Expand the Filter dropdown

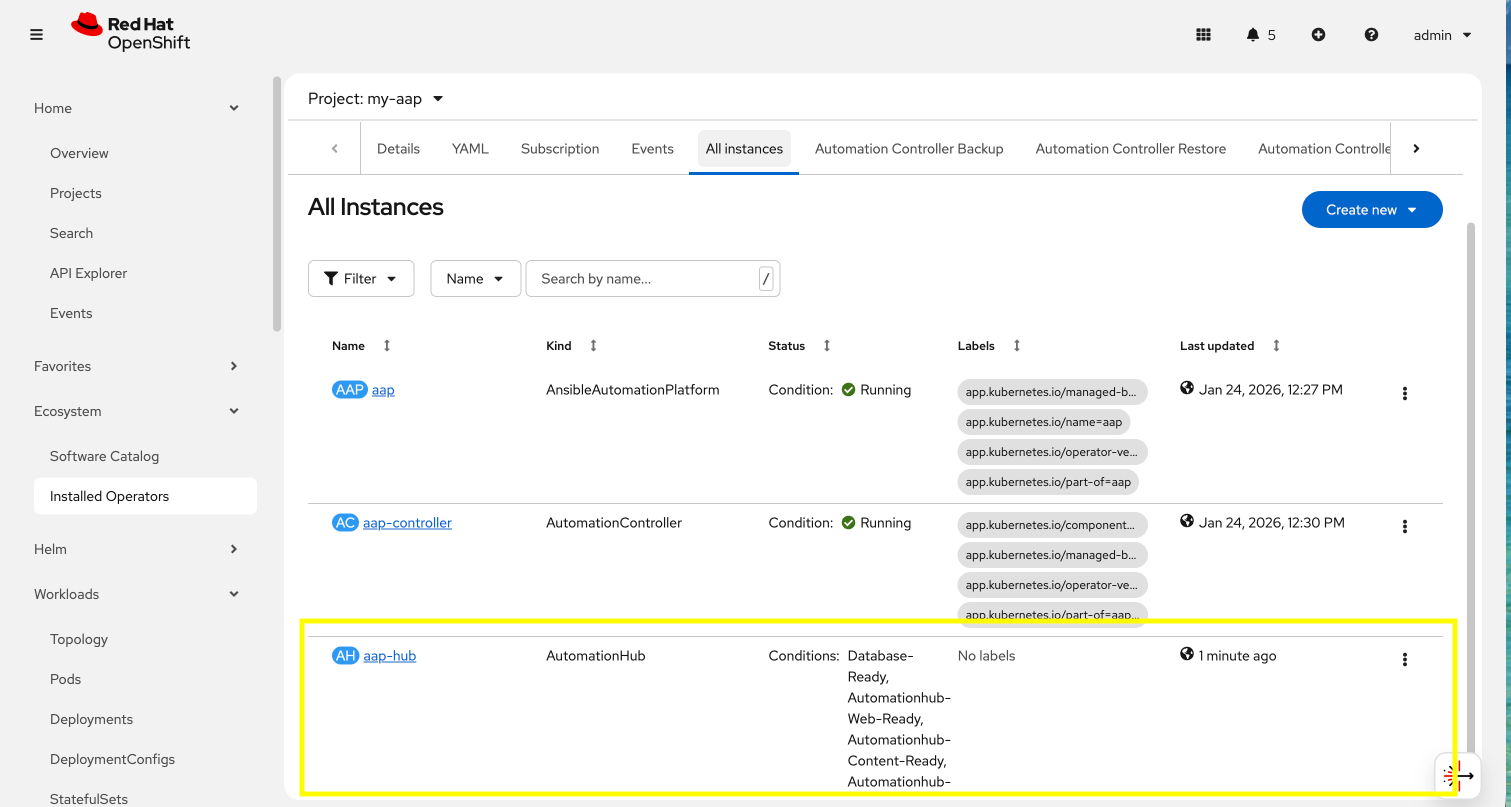click(360, 278)
